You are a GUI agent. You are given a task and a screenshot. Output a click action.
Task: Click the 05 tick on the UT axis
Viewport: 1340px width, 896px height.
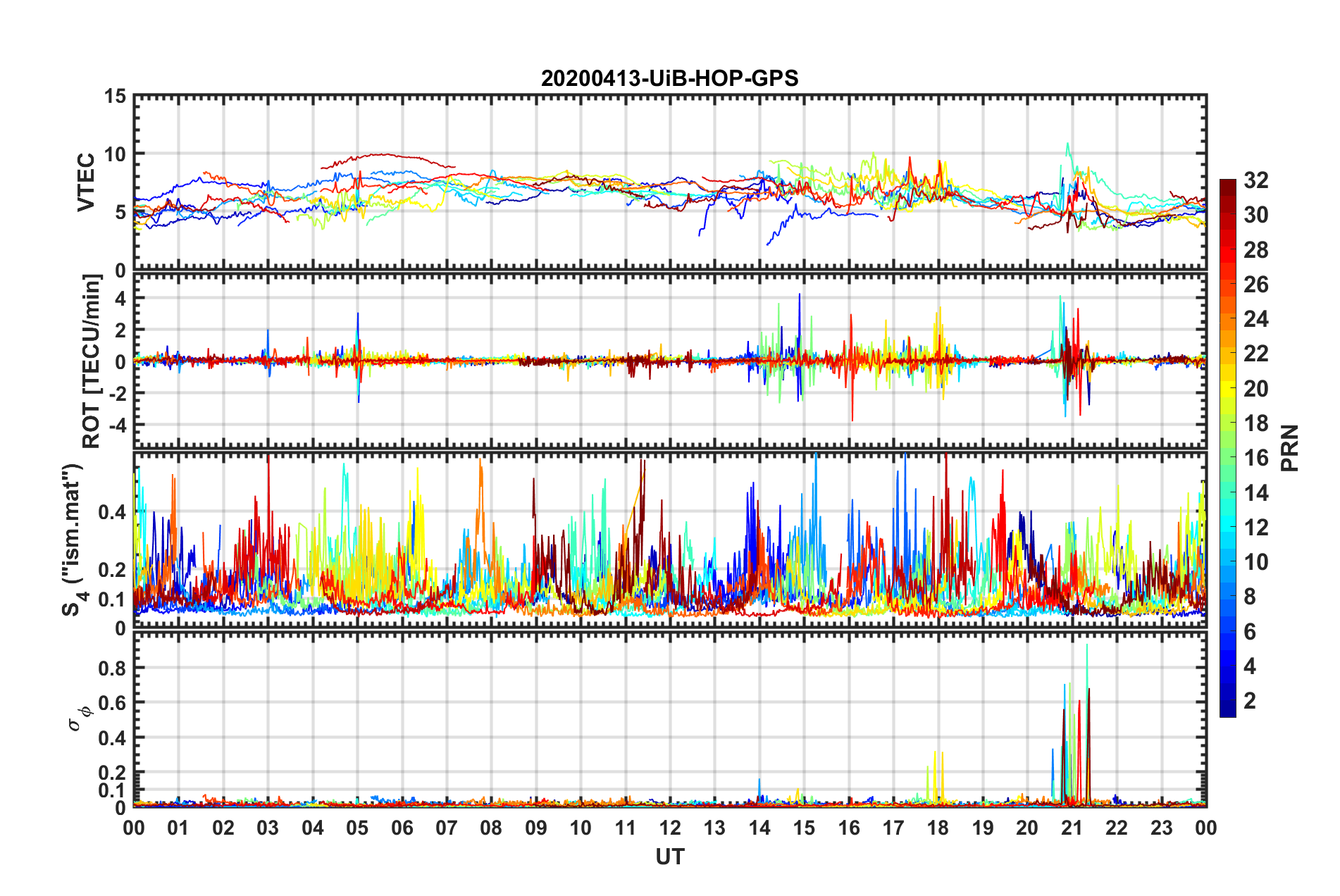pyautogui.click(x=357, y=828)
